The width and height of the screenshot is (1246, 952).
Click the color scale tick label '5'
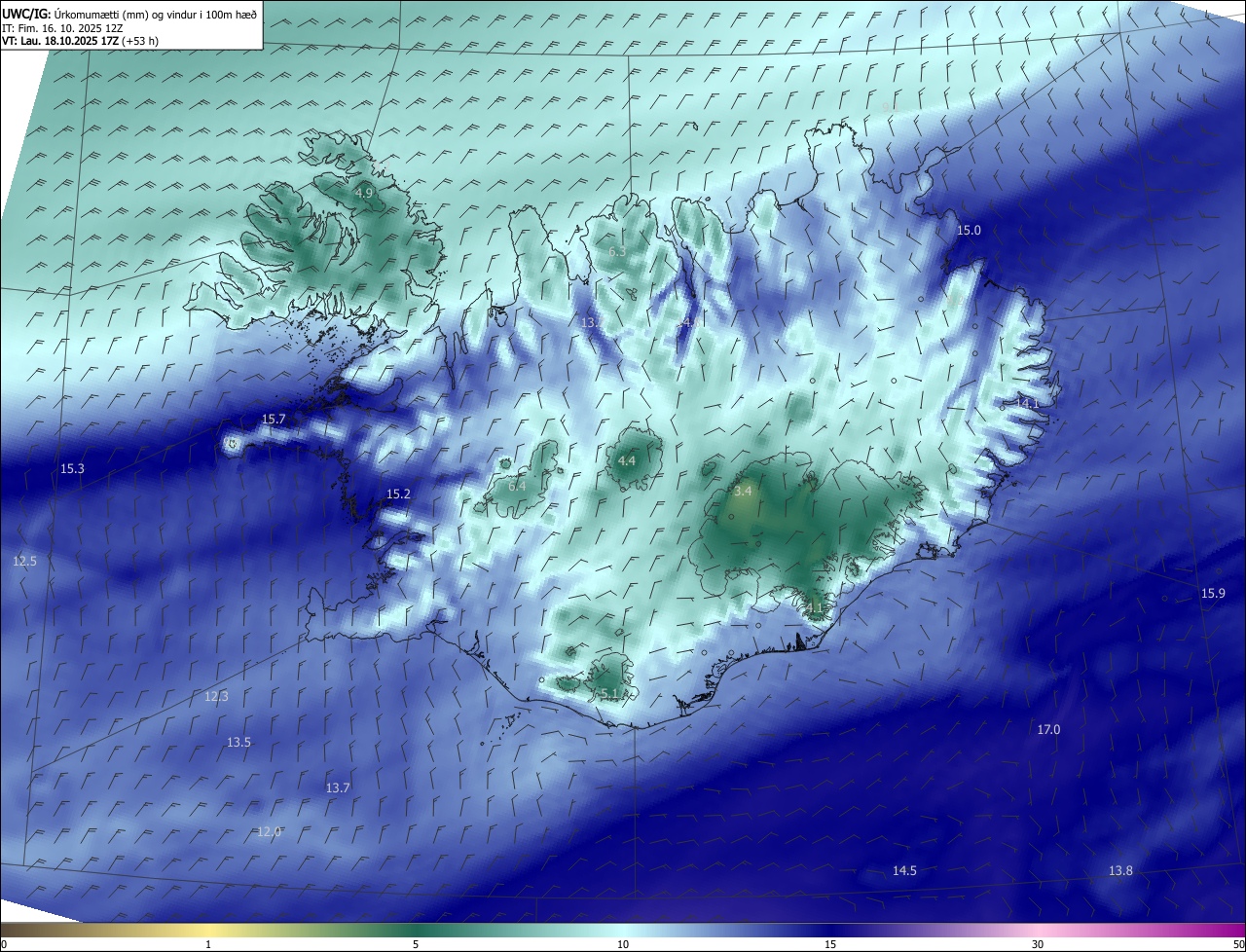tap(416, 944)
